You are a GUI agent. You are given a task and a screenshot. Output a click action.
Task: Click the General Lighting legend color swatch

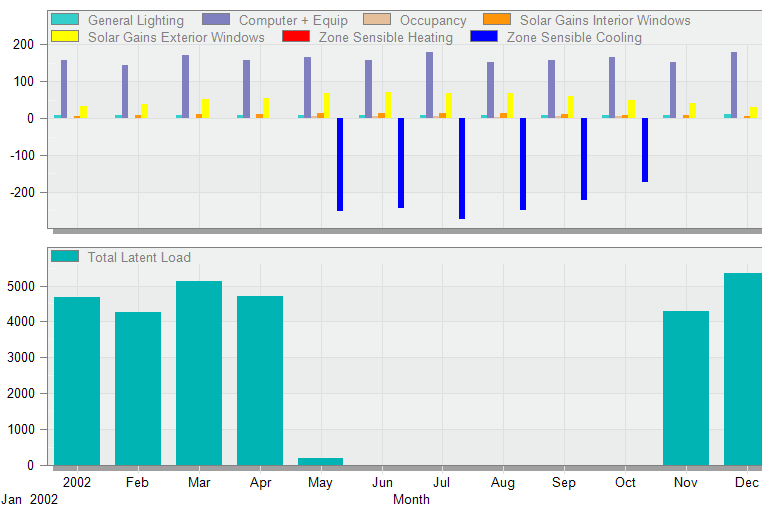(x=65, y=19)
